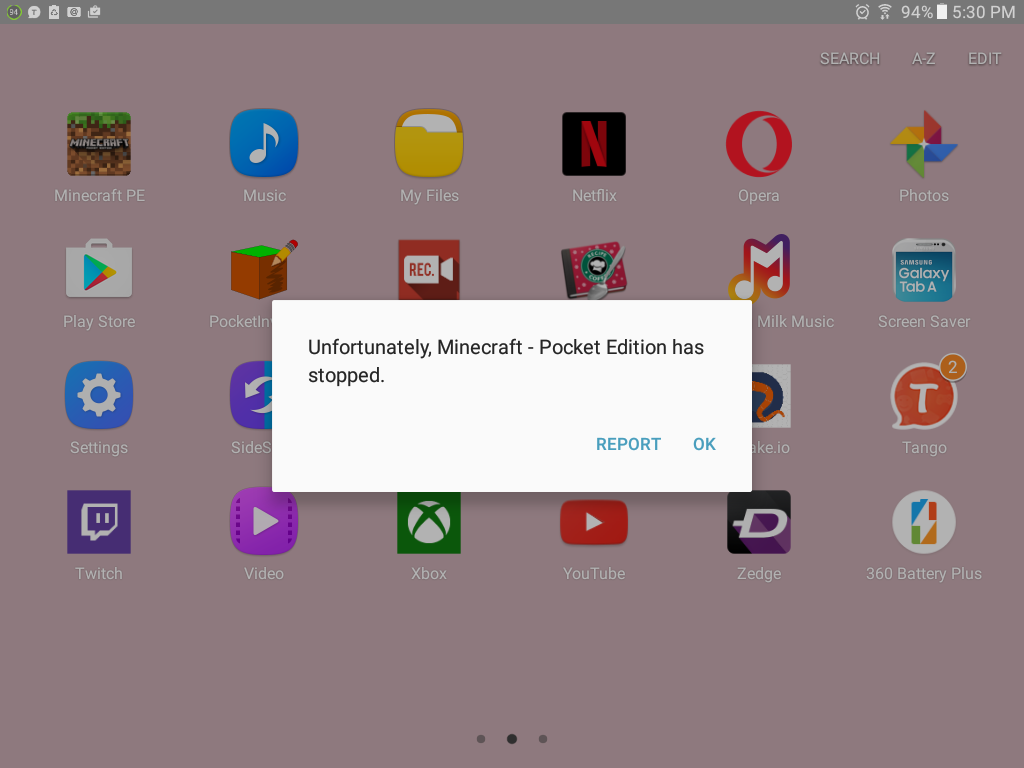Tap the Tango notification badge showing 2

coord(952,367)
